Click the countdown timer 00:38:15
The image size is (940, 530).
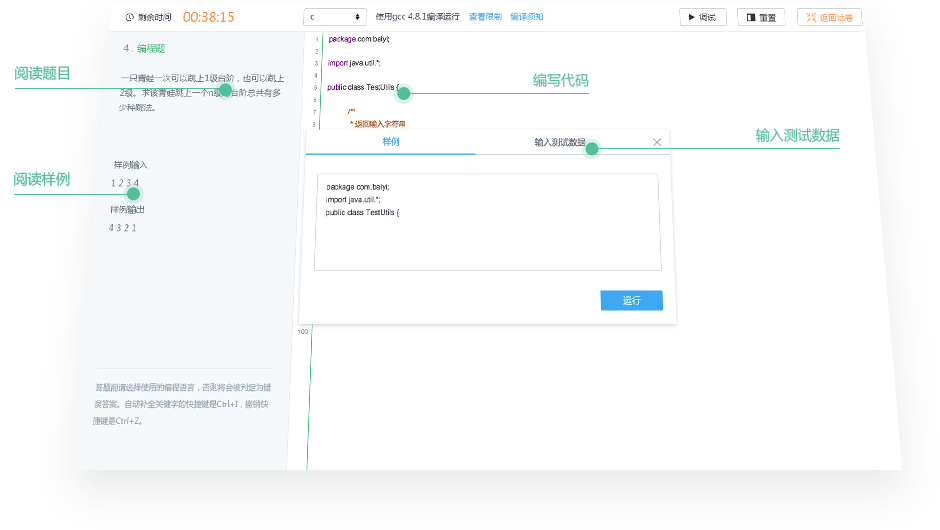click(x=208, y=17)
